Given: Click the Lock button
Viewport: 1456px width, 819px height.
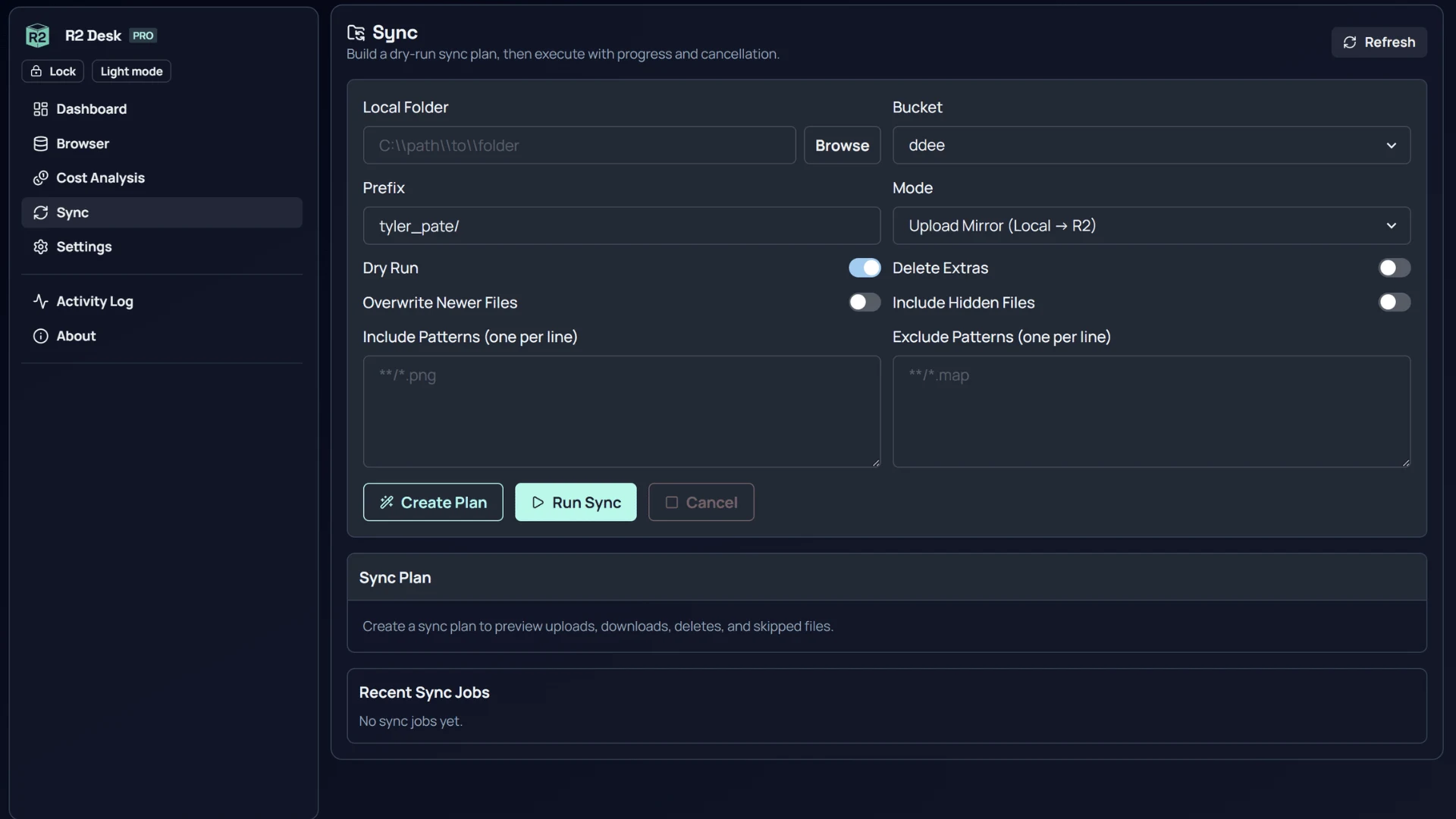Looking at the screenshot, I should 53,71.
